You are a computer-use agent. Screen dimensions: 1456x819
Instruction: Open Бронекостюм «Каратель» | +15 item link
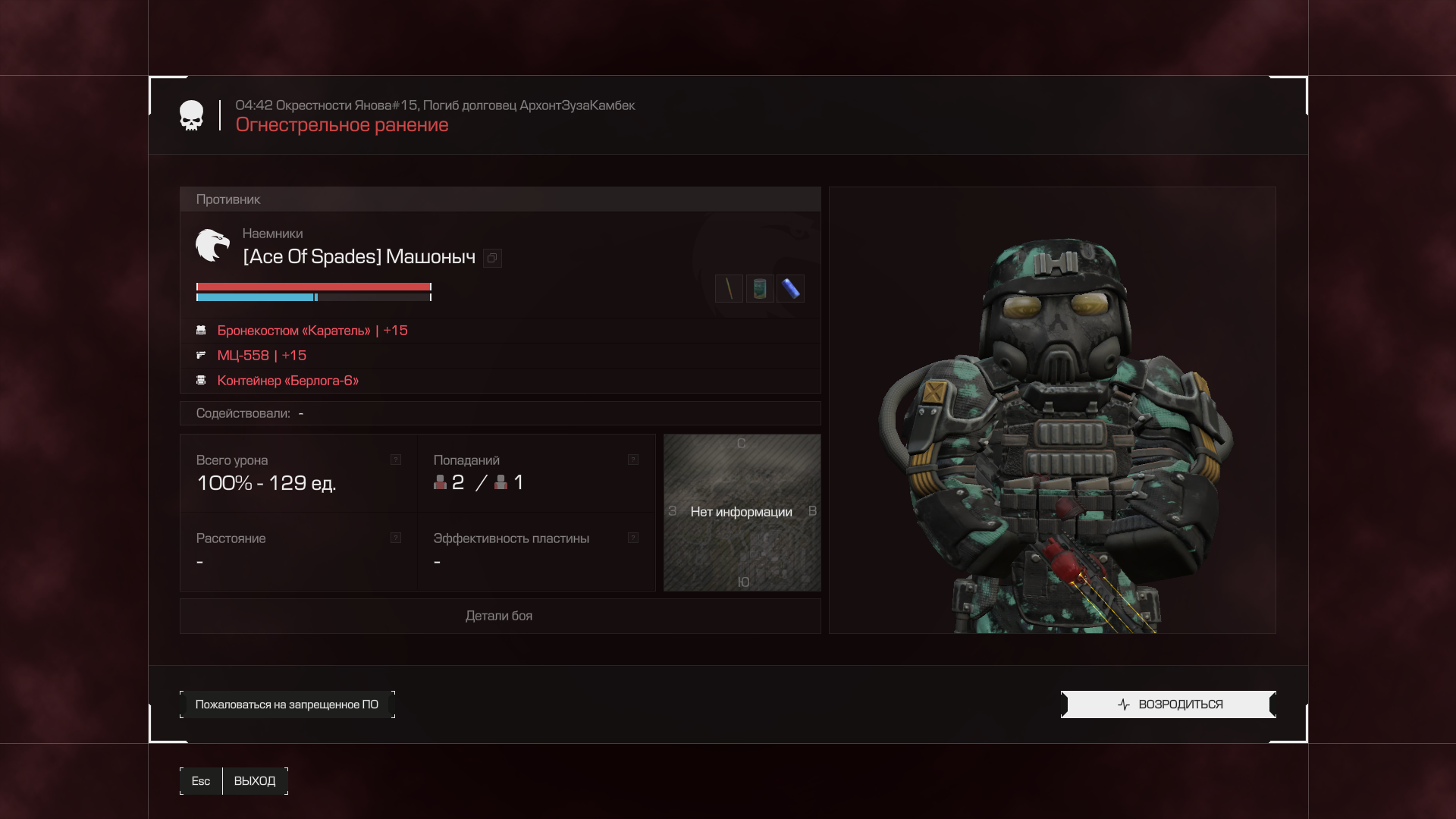coord(312,331)
